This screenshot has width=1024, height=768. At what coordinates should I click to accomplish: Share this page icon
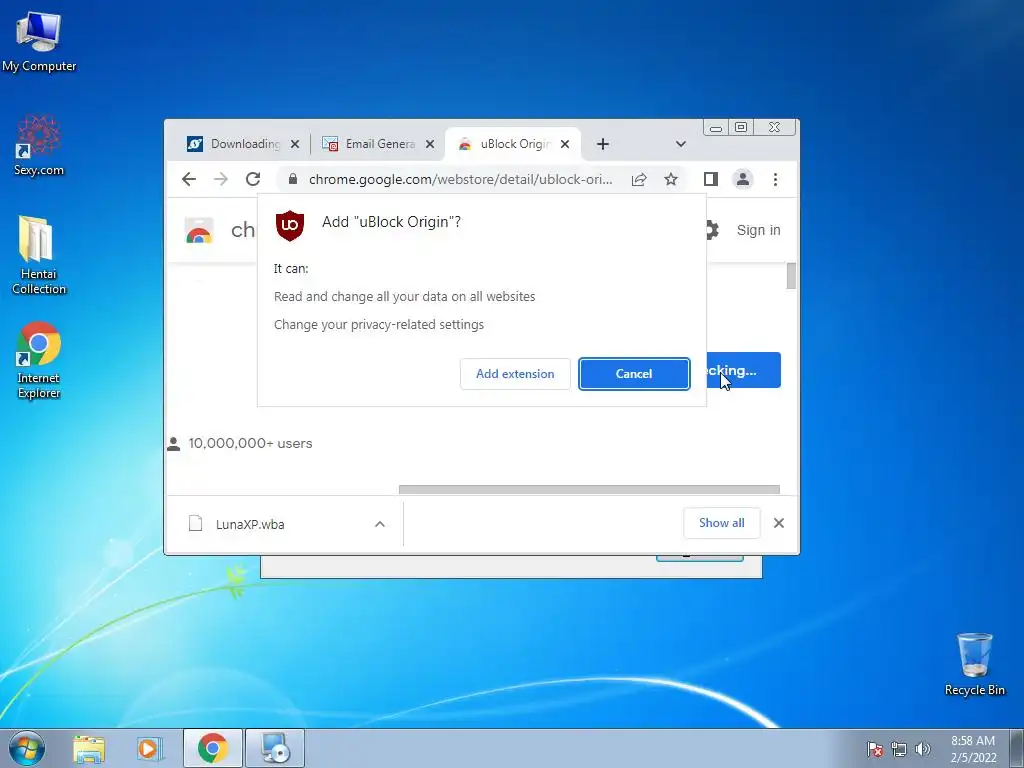(x=639, y=179)
